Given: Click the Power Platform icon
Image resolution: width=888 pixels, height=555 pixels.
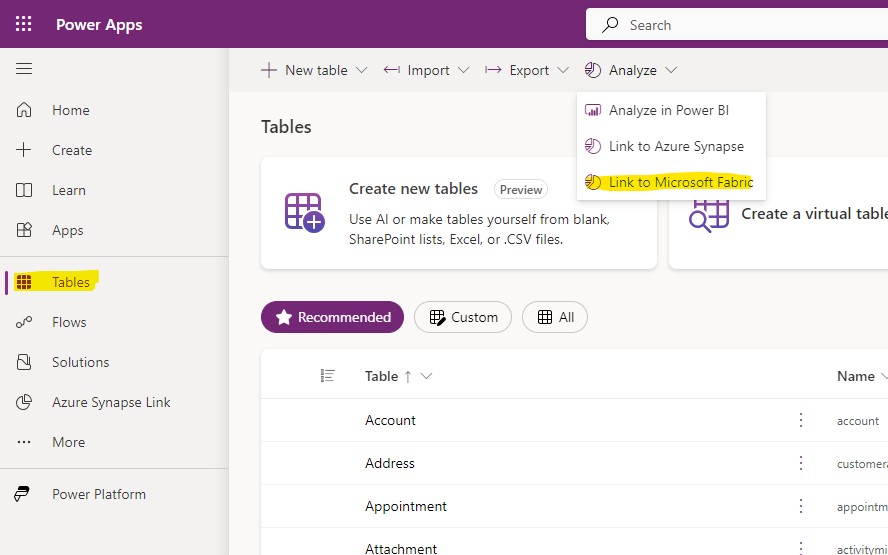Looking at the screenshot, I should pyautogui.click(x=22, y=494).
